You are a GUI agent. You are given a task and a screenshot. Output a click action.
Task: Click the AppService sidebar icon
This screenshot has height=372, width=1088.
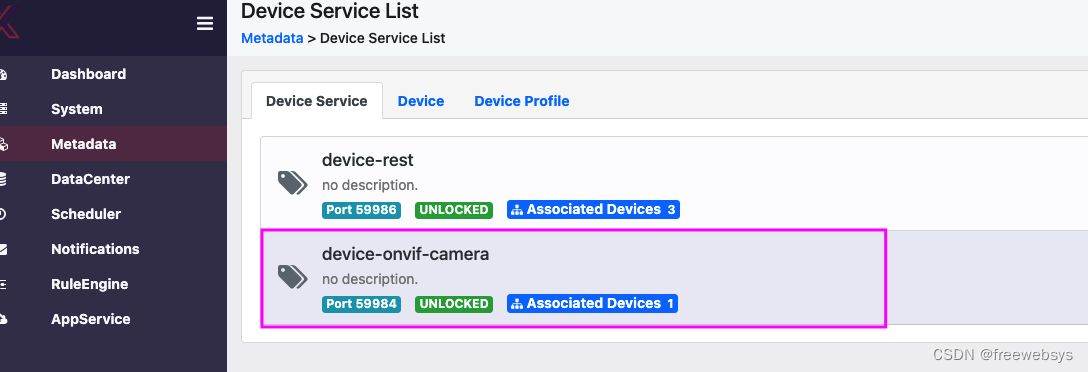tap(3, 319)
